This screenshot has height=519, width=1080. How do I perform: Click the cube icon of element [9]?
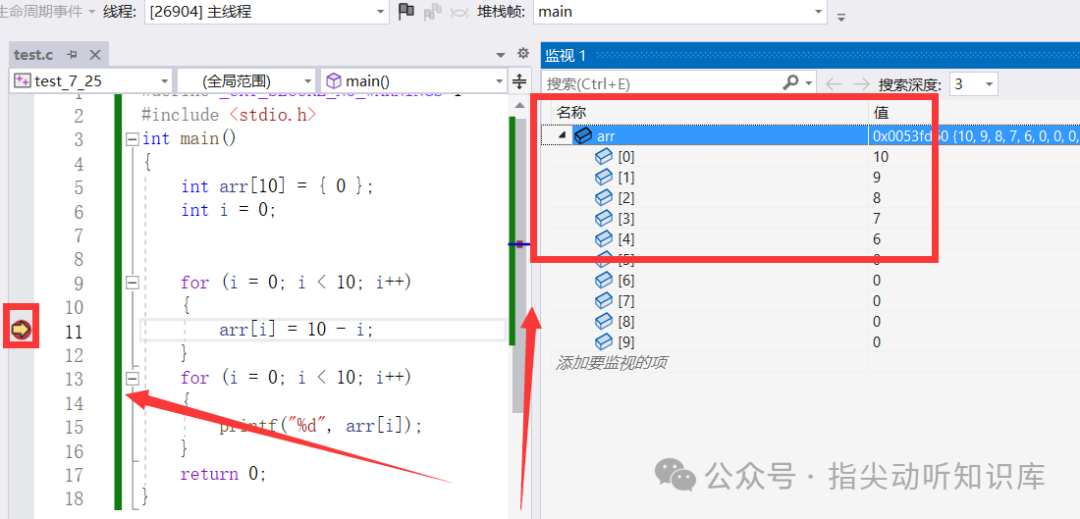pyautogui.click(x=604, y=341)
